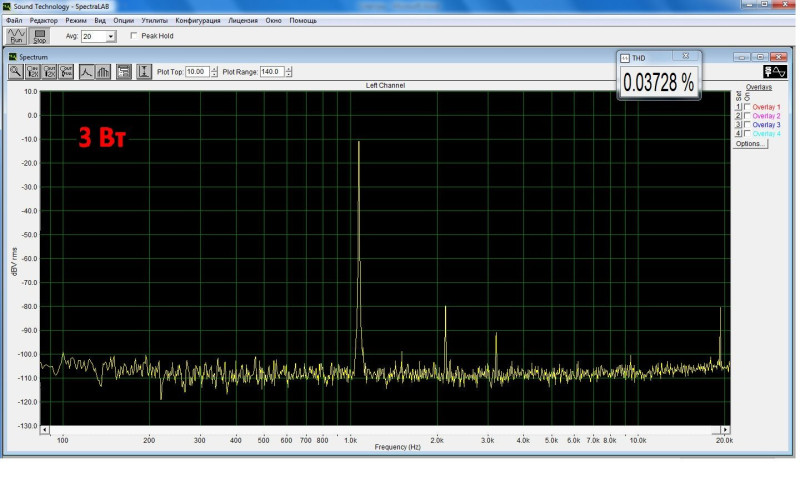Image resolution: width=800 pixels, height=500 pixels.
Task: Click inside the Plot Range input field
Action: tap(272, 72)
